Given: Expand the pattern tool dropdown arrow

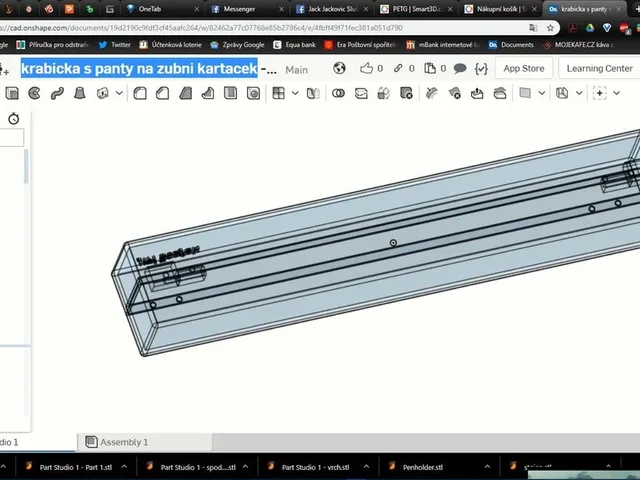Looking at the screenshot, I should click(295, 93).
